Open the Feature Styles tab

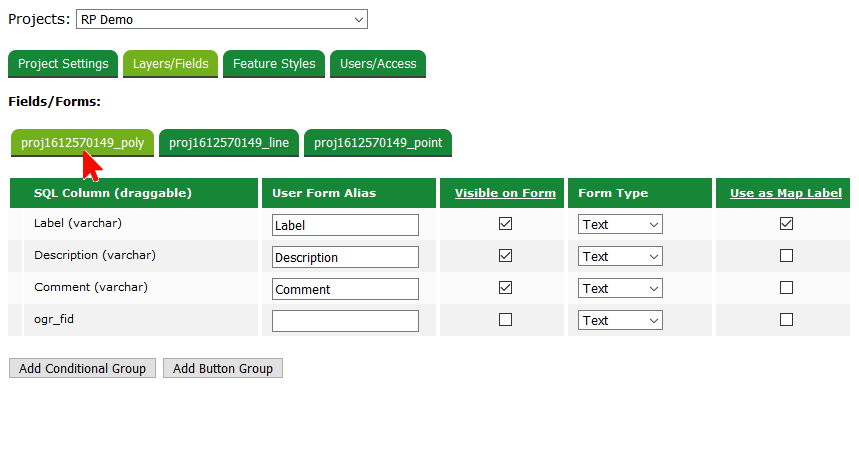pyautogui.click(x=274, y=64)
